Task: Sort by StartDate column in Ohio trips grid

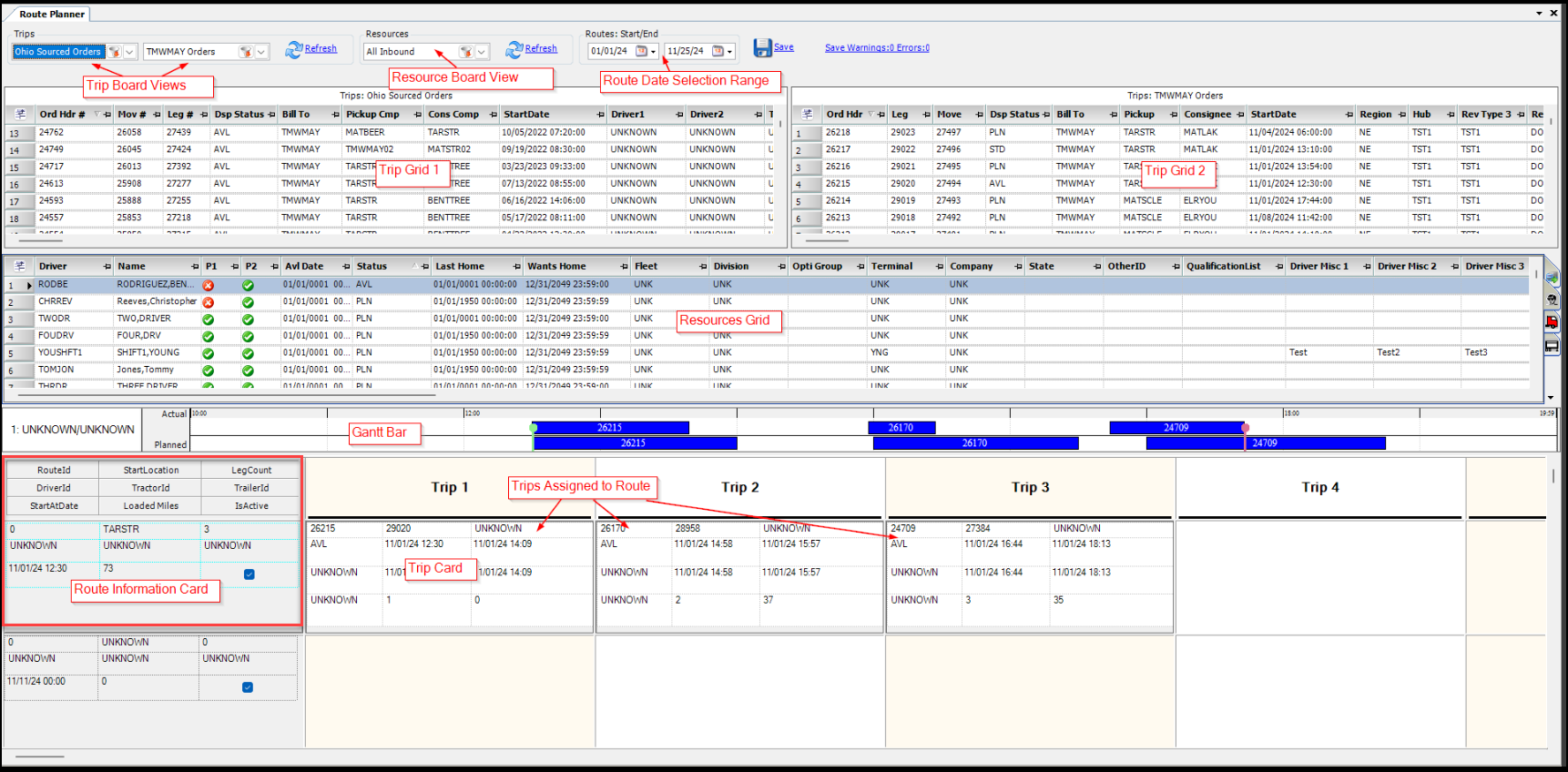Action: point(526,115)
